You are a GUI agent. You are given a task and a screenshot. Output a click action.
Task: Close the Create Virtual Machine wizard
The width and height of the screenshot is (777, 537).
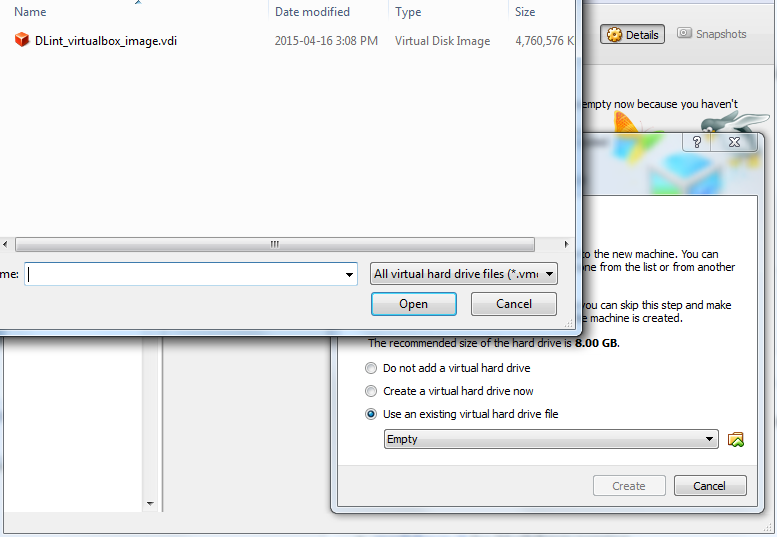(734, 142)
